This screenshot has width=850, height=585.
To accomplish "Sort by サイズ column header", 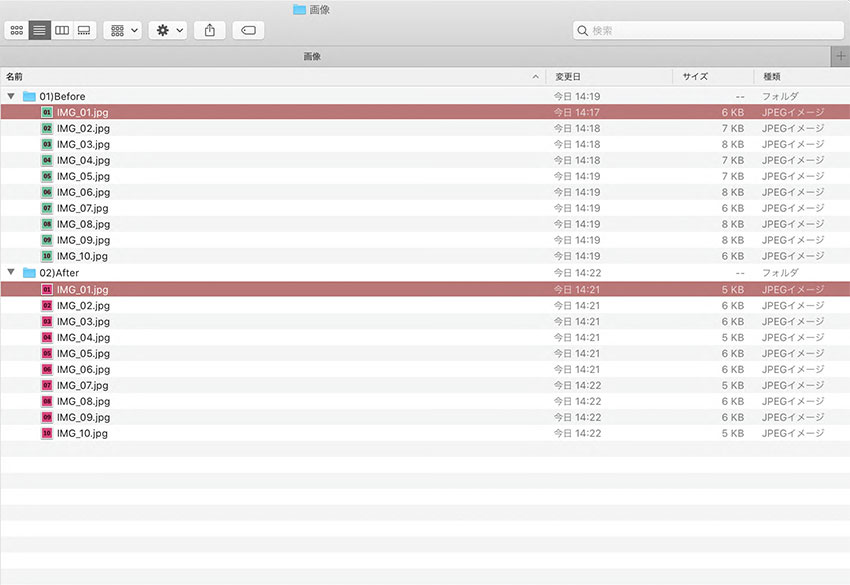I will [x=713, y=76].
